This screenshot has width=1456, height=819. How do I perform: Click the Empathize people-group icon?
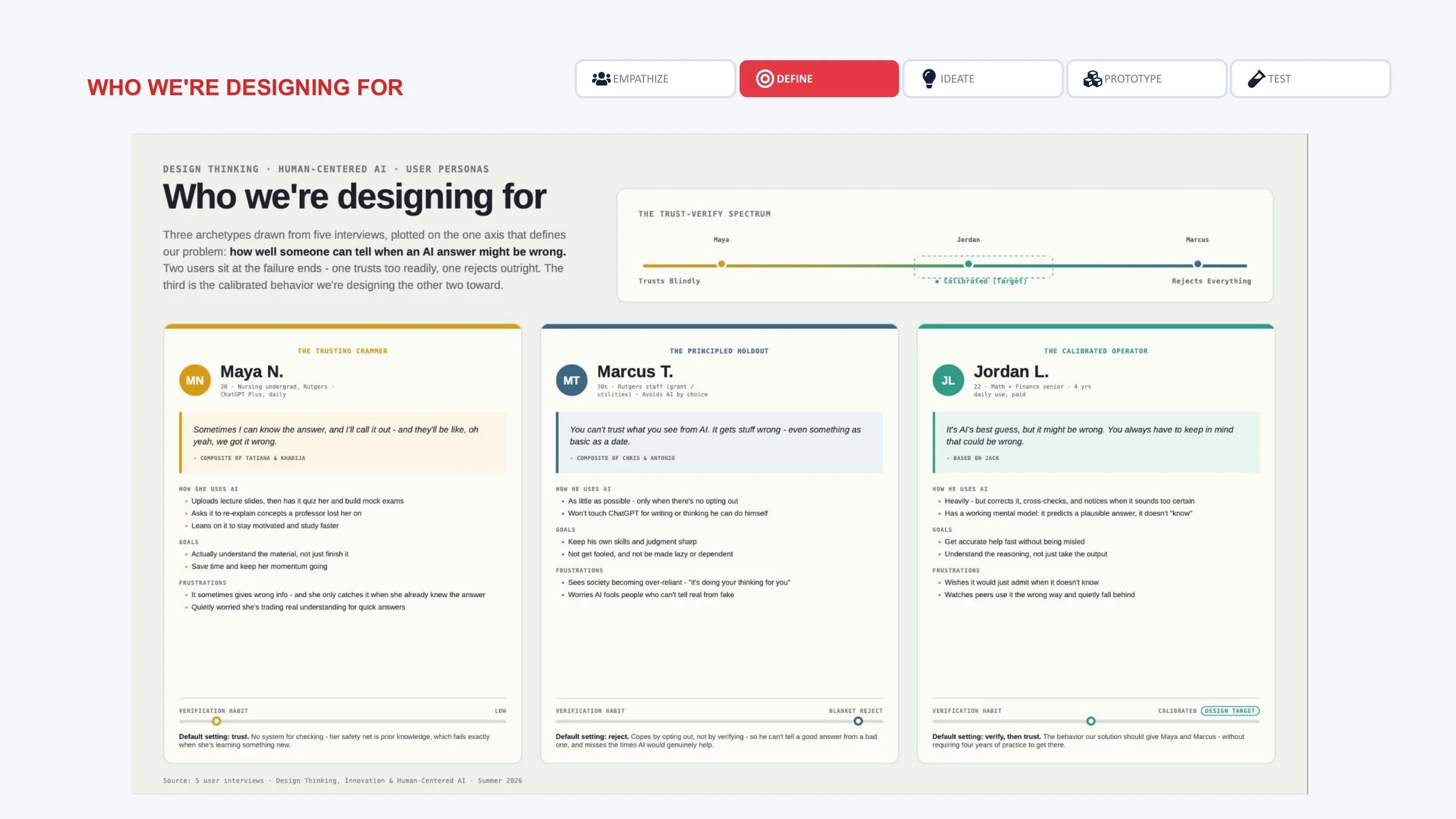point(601,79)
